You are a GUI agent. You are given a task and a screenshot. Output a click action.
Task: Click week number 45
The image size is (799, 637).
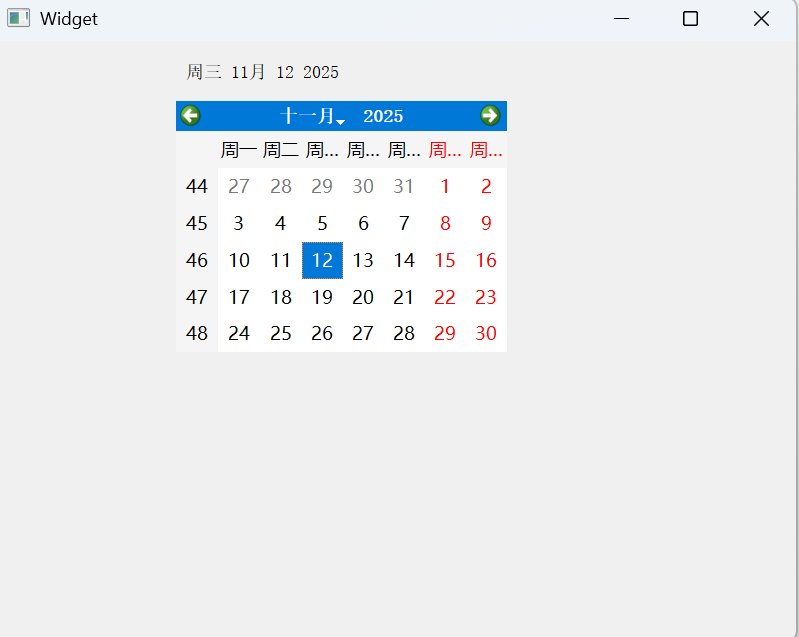[197, 223]
